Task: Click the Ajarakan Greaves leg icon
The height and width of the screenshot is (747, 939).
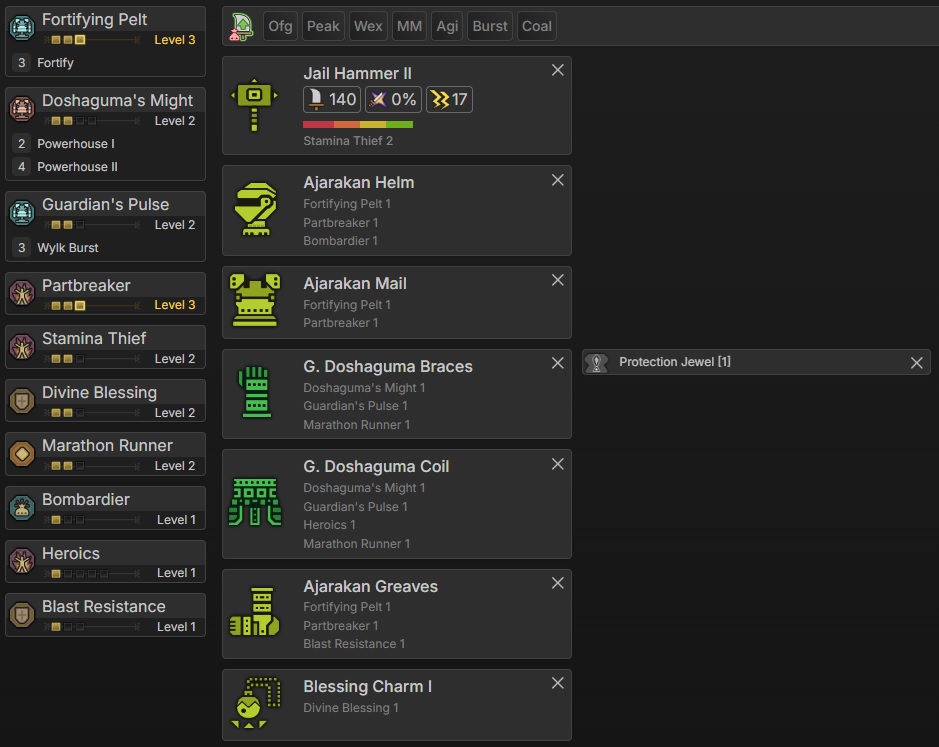Action: tap(254, 613)
